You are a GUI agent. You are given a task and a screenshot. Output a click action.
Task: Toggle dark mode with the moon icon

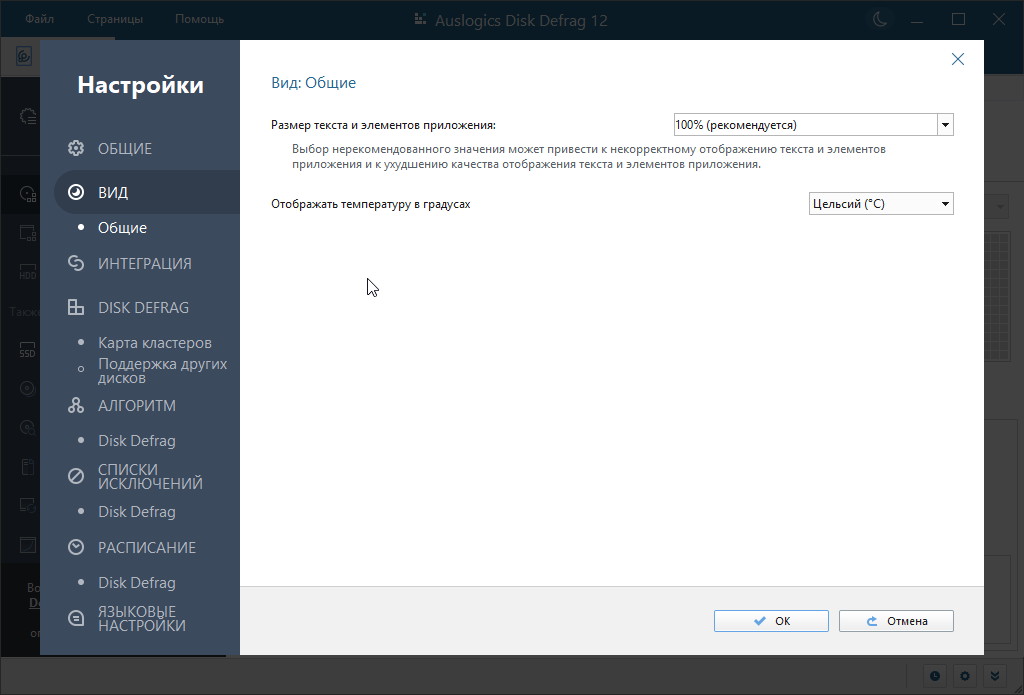coord(880,20)
